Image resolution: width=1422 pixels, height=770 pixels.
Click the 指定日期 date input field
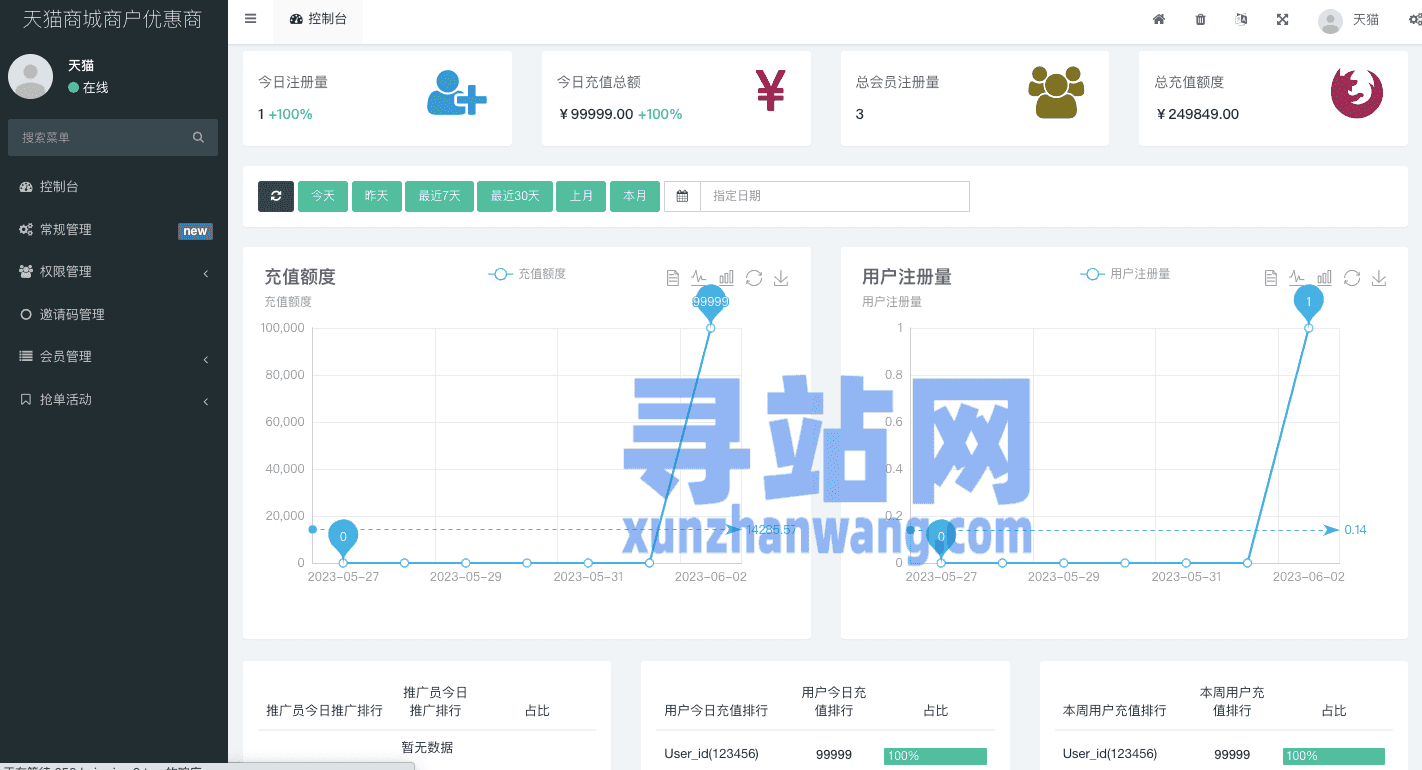[x=834, y=196]
